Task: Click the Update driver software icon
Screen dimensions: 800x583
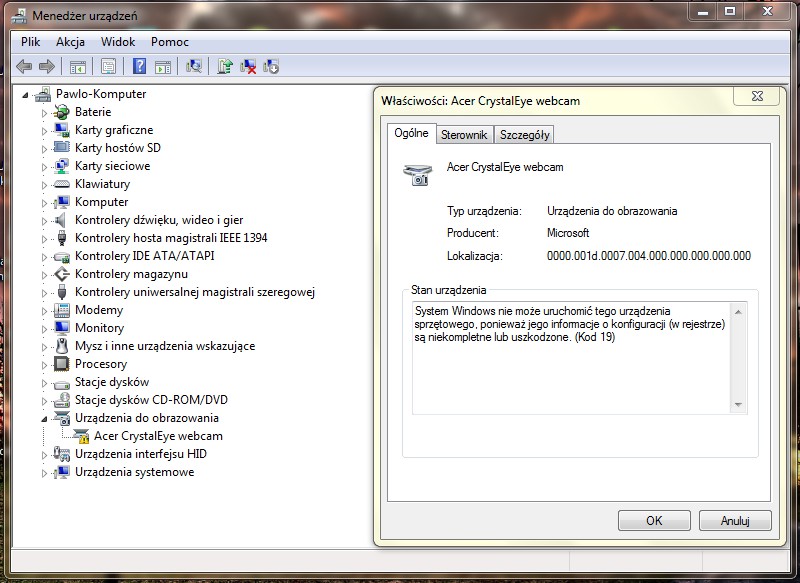Action: [x=224, y=66]
